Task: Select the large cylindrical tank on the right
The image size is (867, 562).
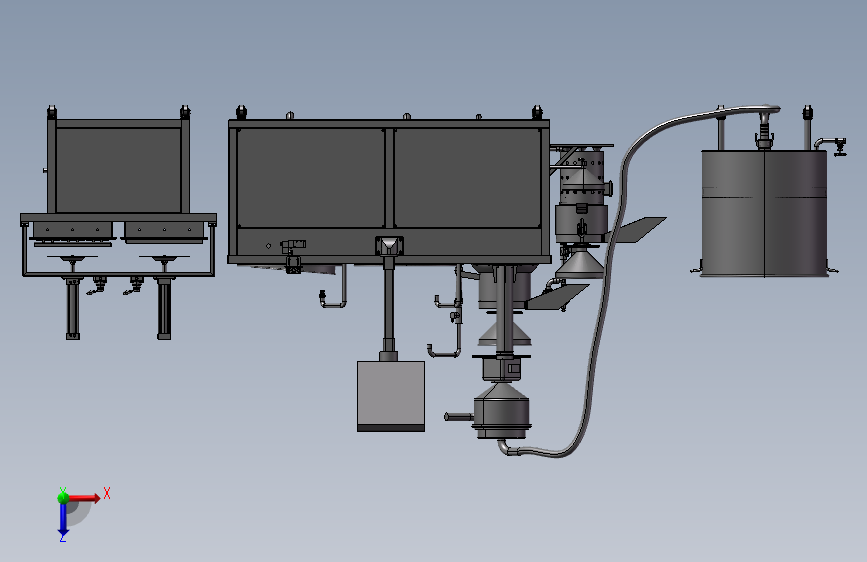Action: (764, 214)
